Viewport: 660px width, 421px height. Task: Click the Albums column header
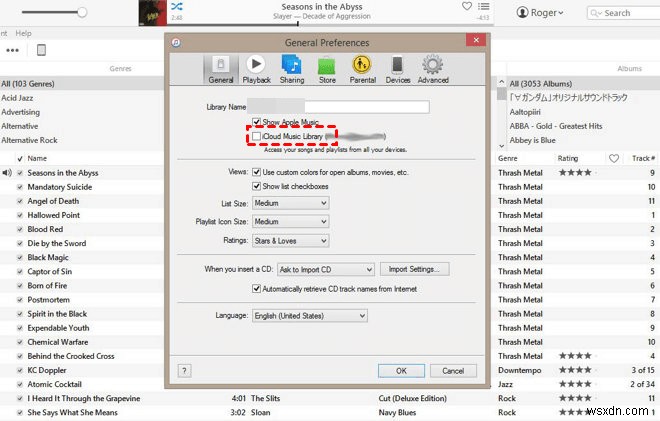click(629, 68)
